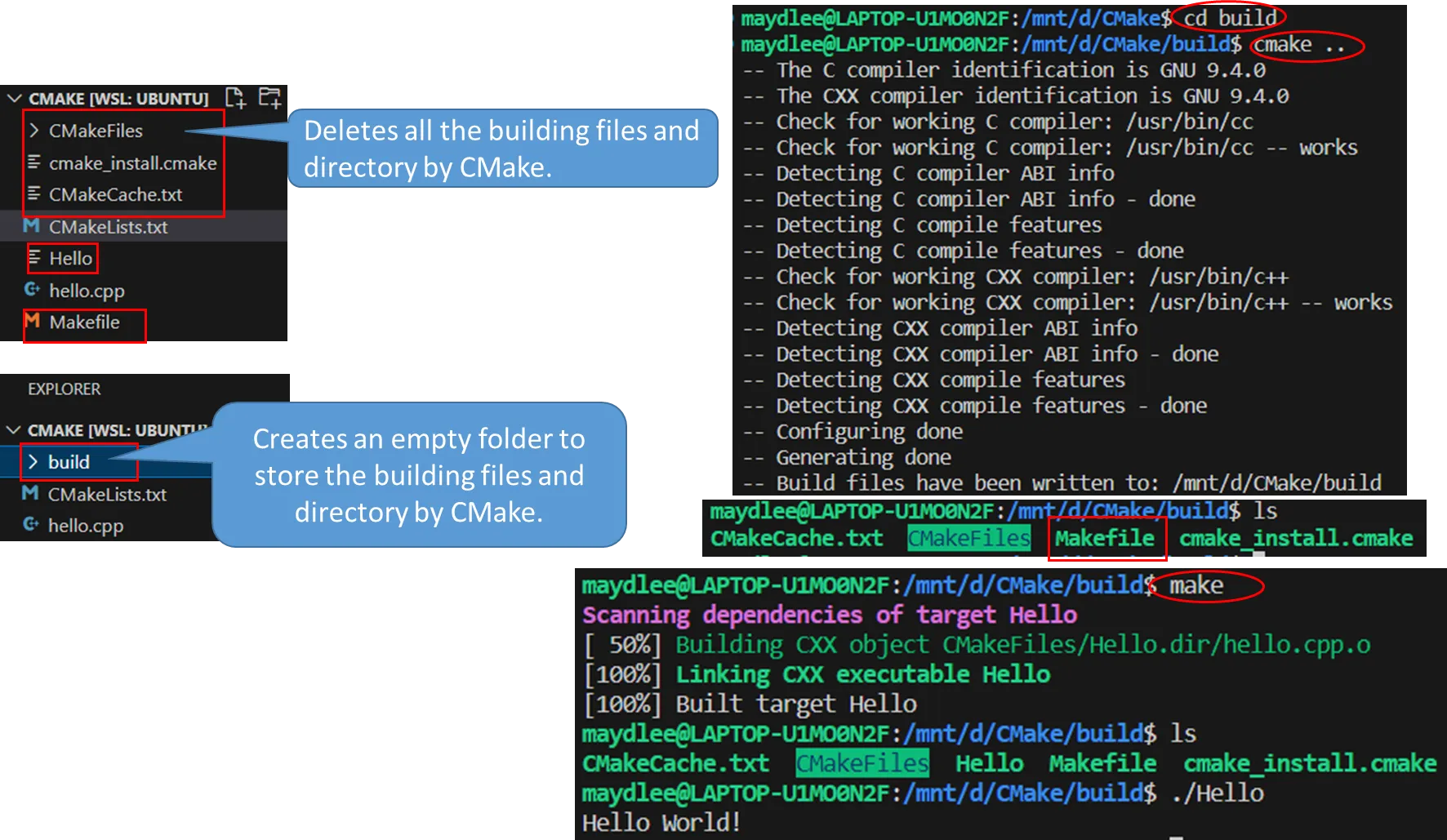Click the EXPLORER panel title
Viewport: 1447px width, 840px height.
(x=64, y=389)
